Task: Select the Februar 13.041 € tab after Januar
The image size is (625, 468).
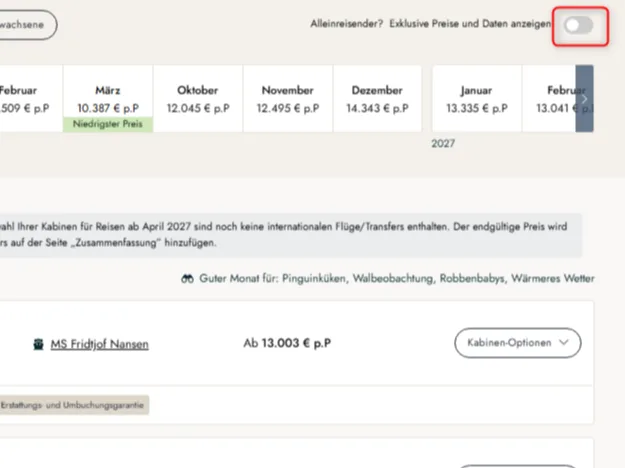Action: tap(552, 98)
